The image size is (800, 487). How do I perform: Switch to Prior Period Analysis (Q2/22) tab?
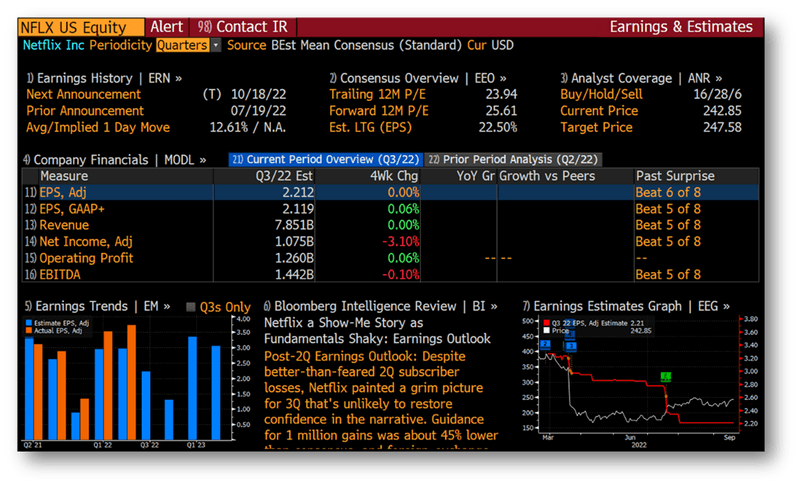(513, 160)
